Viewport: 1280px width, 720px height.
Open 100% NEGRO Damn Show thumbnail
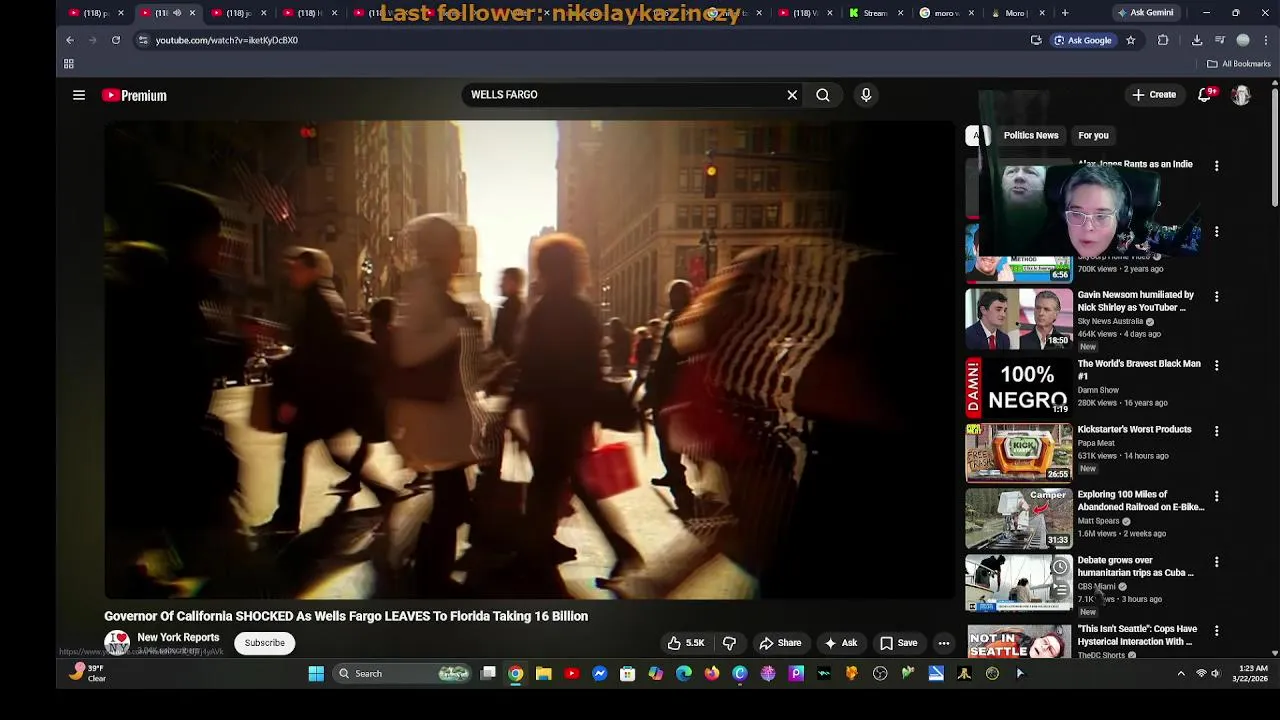1019,387
